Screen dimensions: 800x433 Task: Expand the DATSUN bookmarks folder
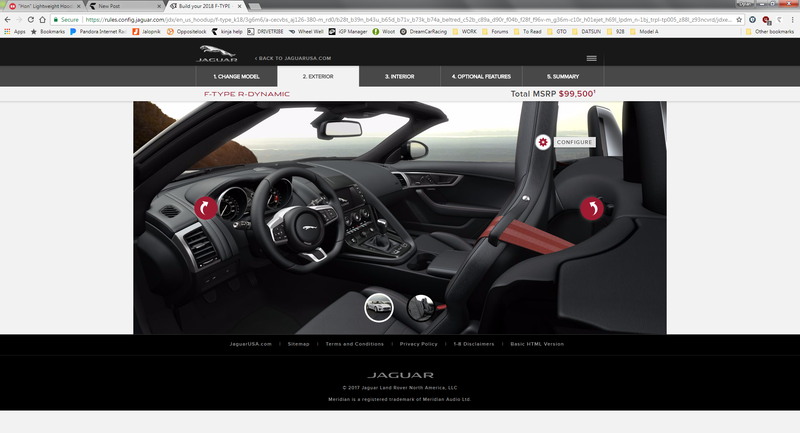(586, 32)
